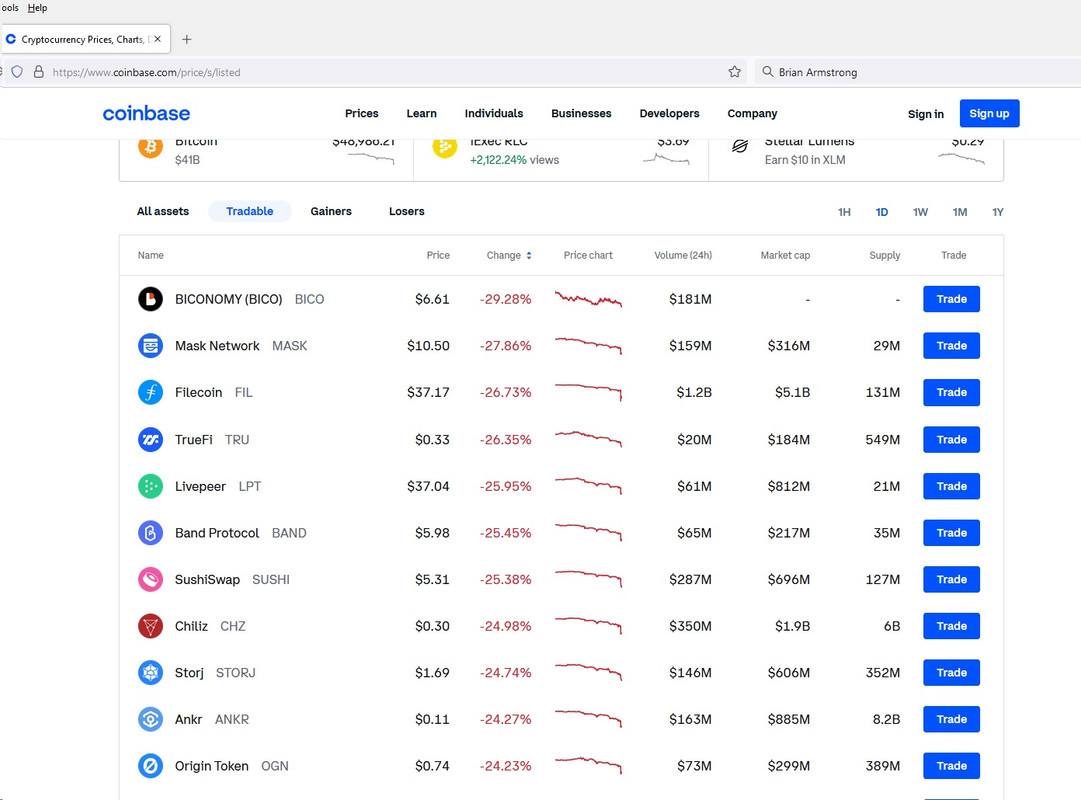The width and height of the screenshot is (1081, 800).
Task: Click the Filecoin coin icon
Action: [150, 392]
